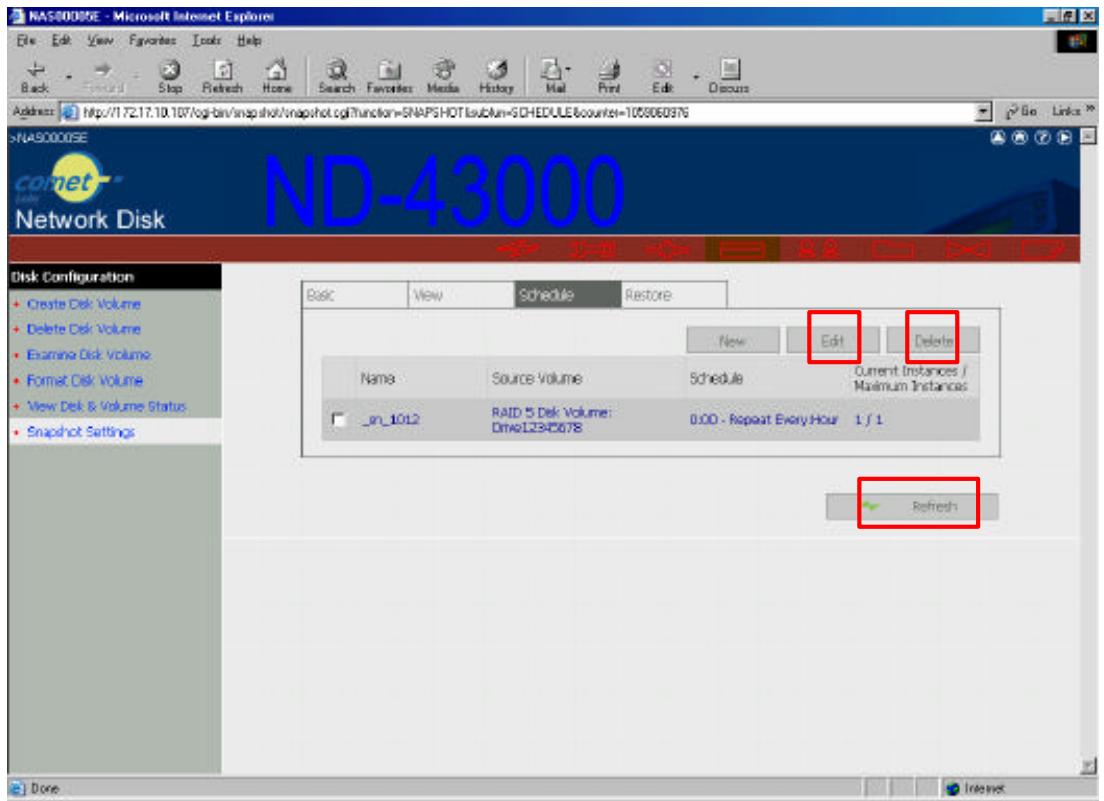Click the Source Volume column header

point(537,379)
